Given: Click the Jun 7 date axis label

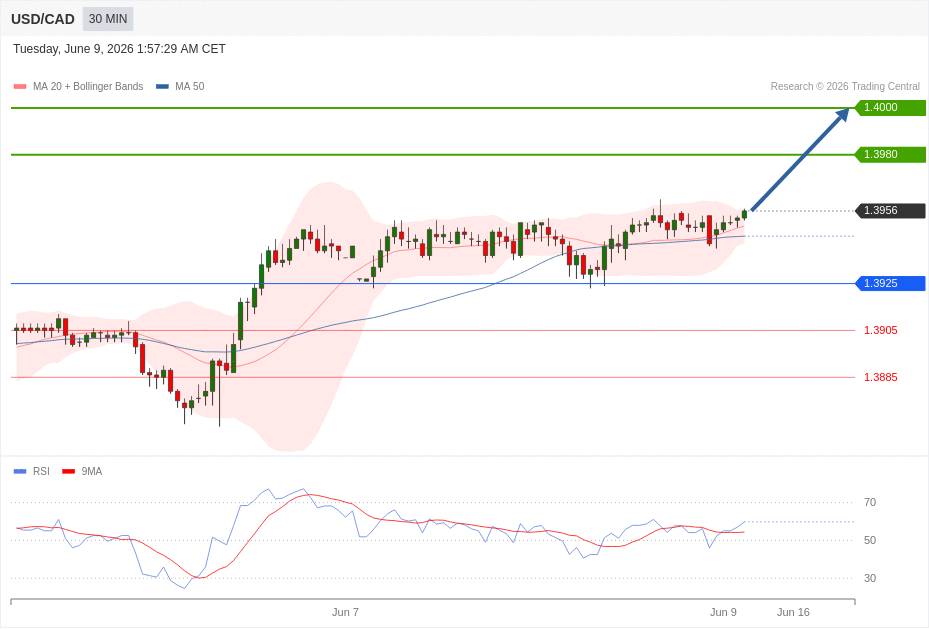Looking at the screenshot, I should coord(345,612).
